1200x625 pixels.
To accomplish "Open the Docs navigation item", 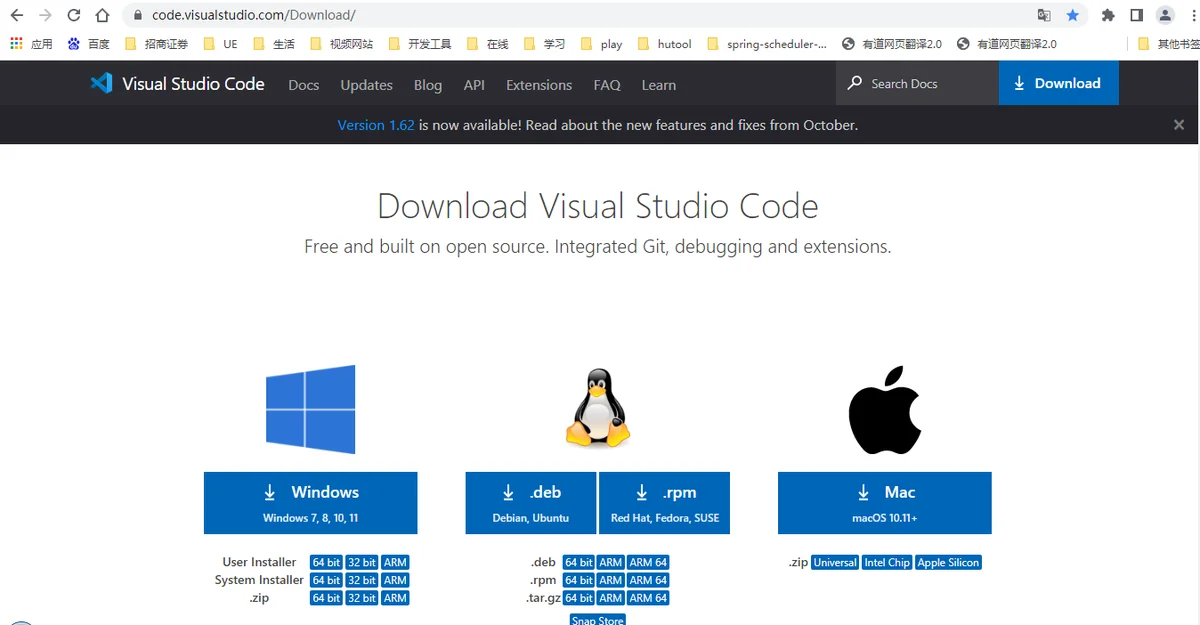I will point(304,85).
